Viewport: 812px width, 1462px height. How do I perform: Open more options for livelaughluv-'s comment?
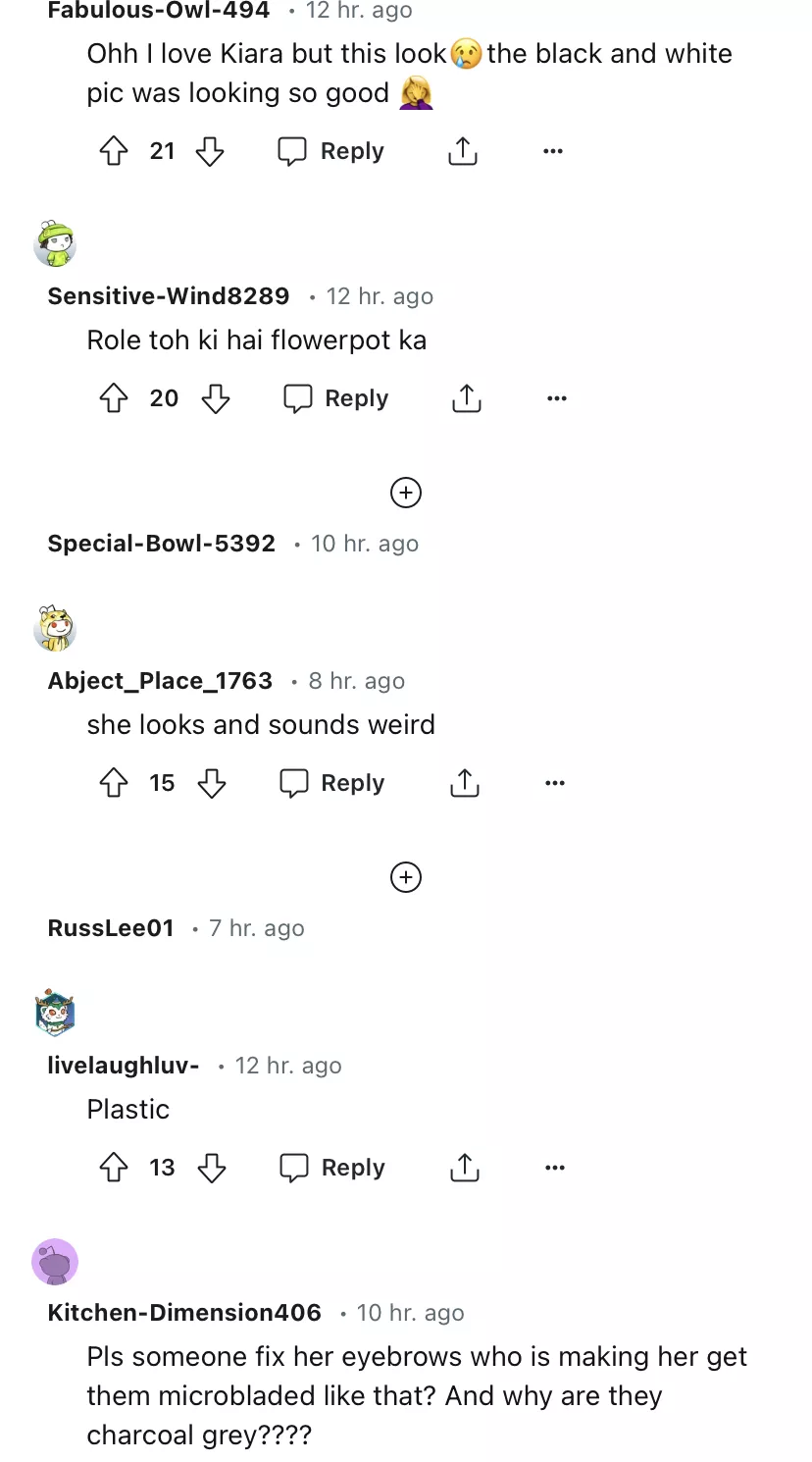pos(555,1168)
